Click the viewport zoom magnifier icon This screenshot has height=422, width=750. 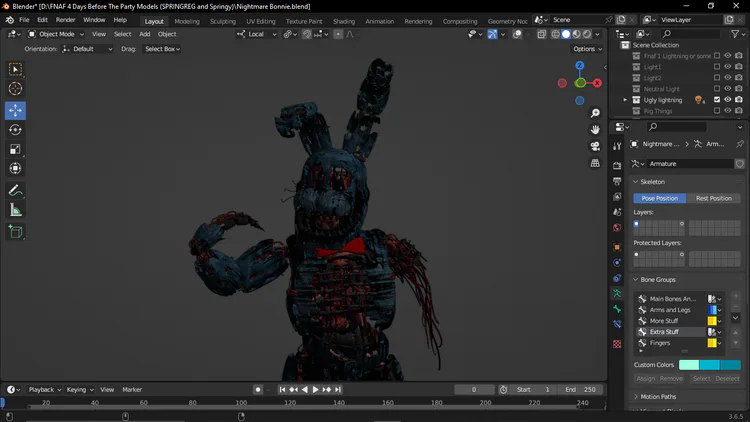tap(595, 113)
